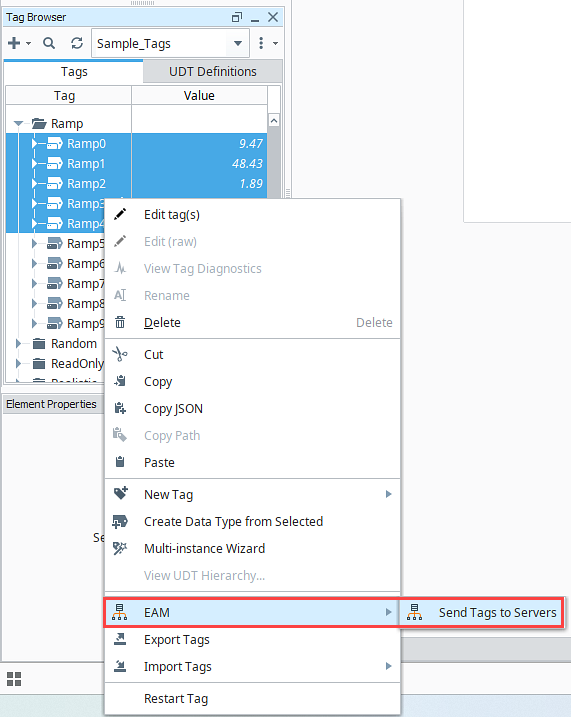The width and height of the screenshot is (571, 717).
Task: Click the Delete trash icon in menu
Action: [120, 322]
